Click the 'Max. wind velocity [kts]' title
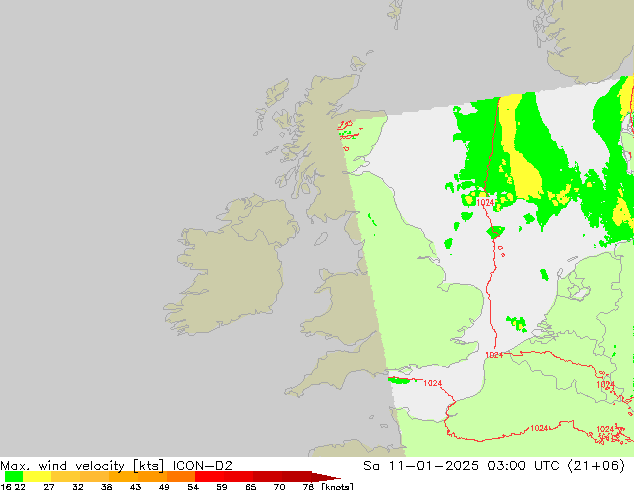Image resolution: width=634 pixels, height=490 pixels. (x=82, y=466)
